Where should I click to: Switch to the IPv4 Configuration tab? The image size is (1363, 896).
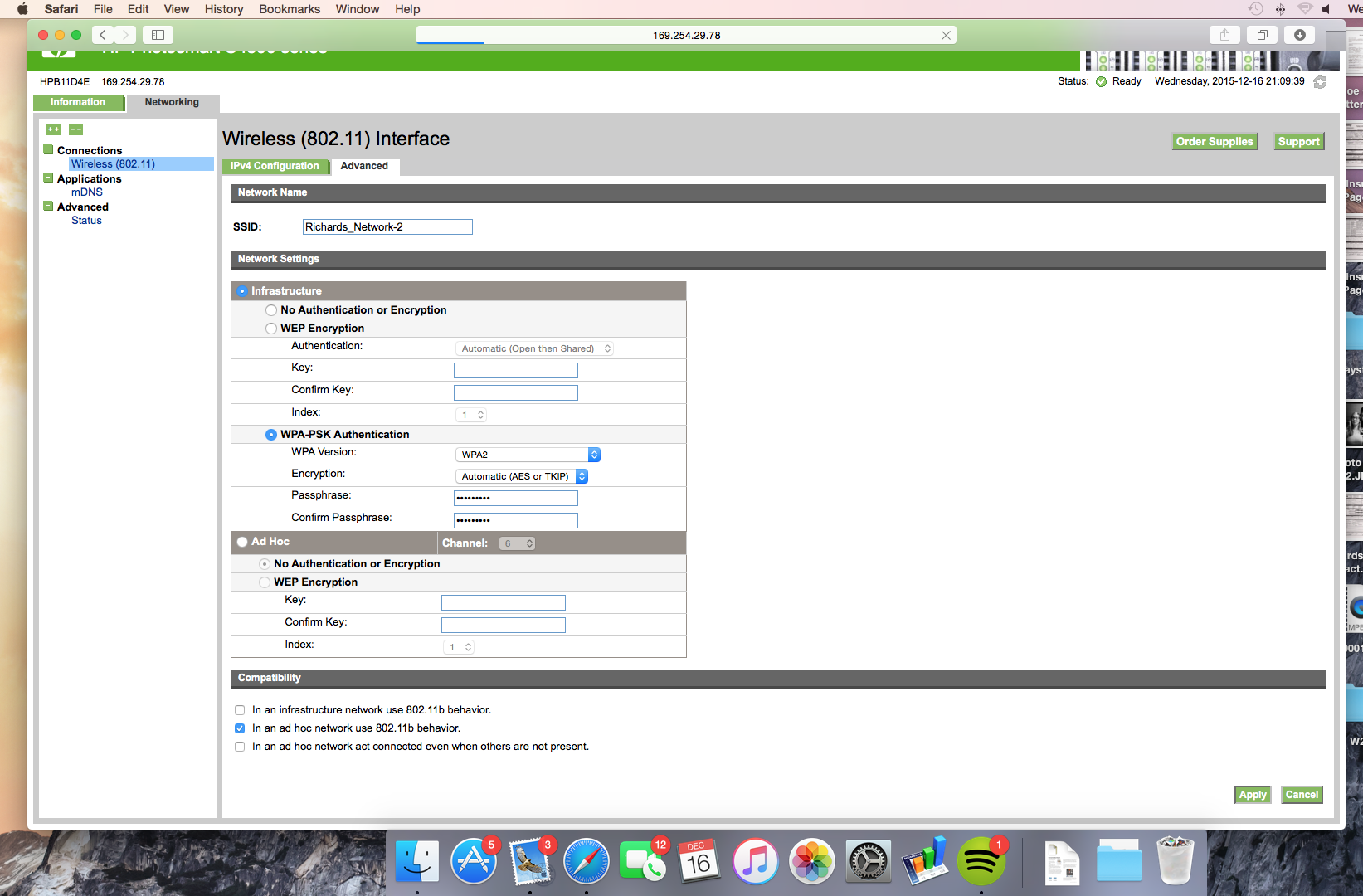click(275, 167)
